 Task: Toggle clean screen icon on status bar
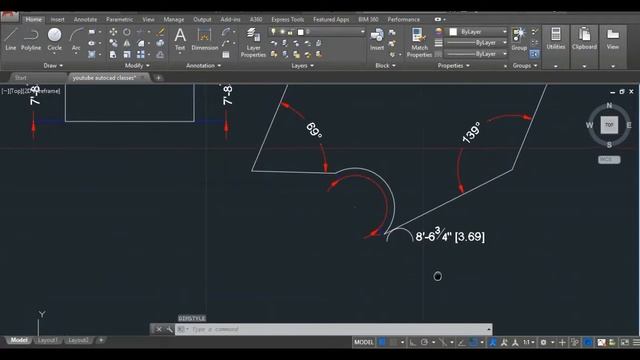point(624,342)
